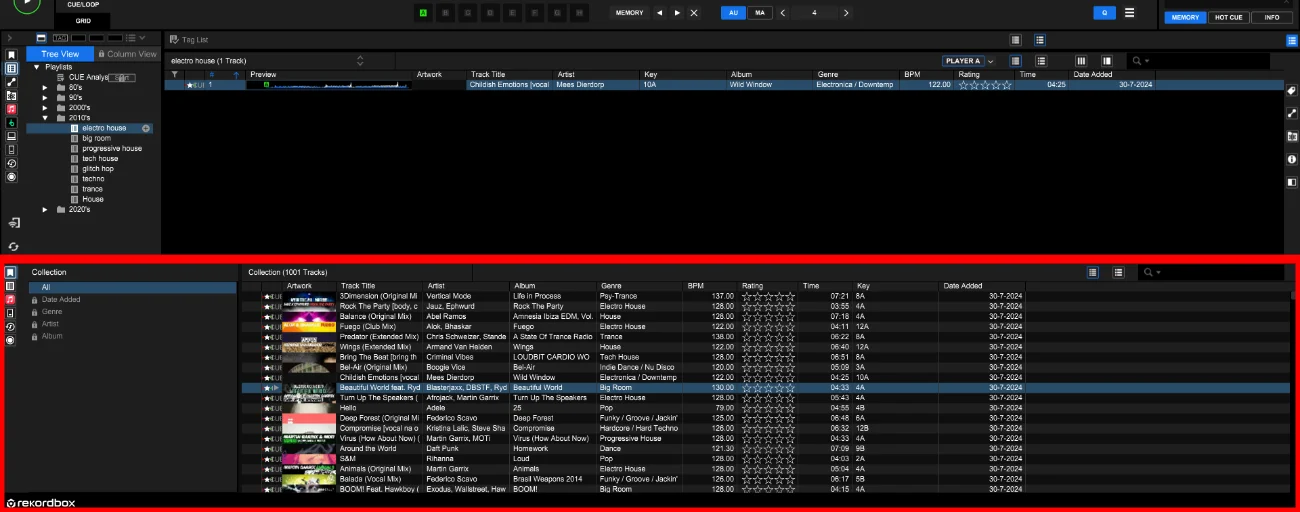This screenshot has height=512, width=1300.
Task: Select the GRID tab
Action: 83,20
